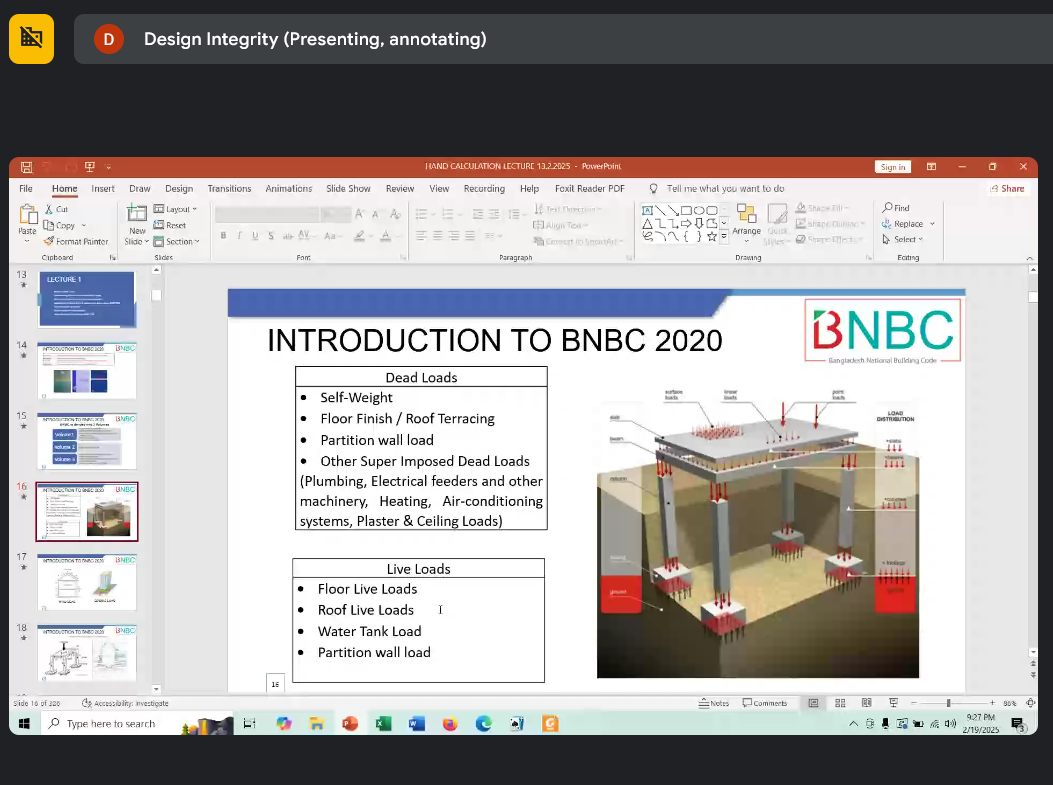Screen dimensions: 1053x785
Task: Switch to the Insert tab
Action: pyautogui.click(x=103, y=189)
